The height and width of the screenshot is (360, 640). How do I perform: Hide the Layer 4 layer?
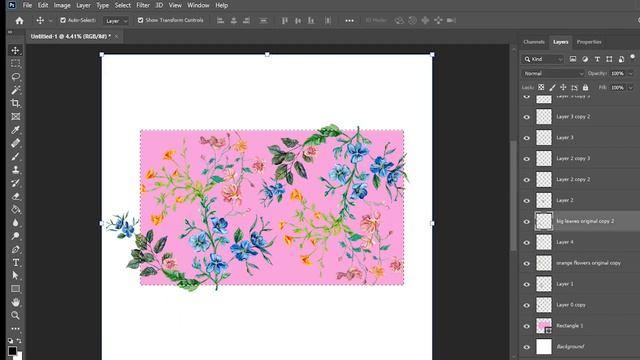pos(527,242)
